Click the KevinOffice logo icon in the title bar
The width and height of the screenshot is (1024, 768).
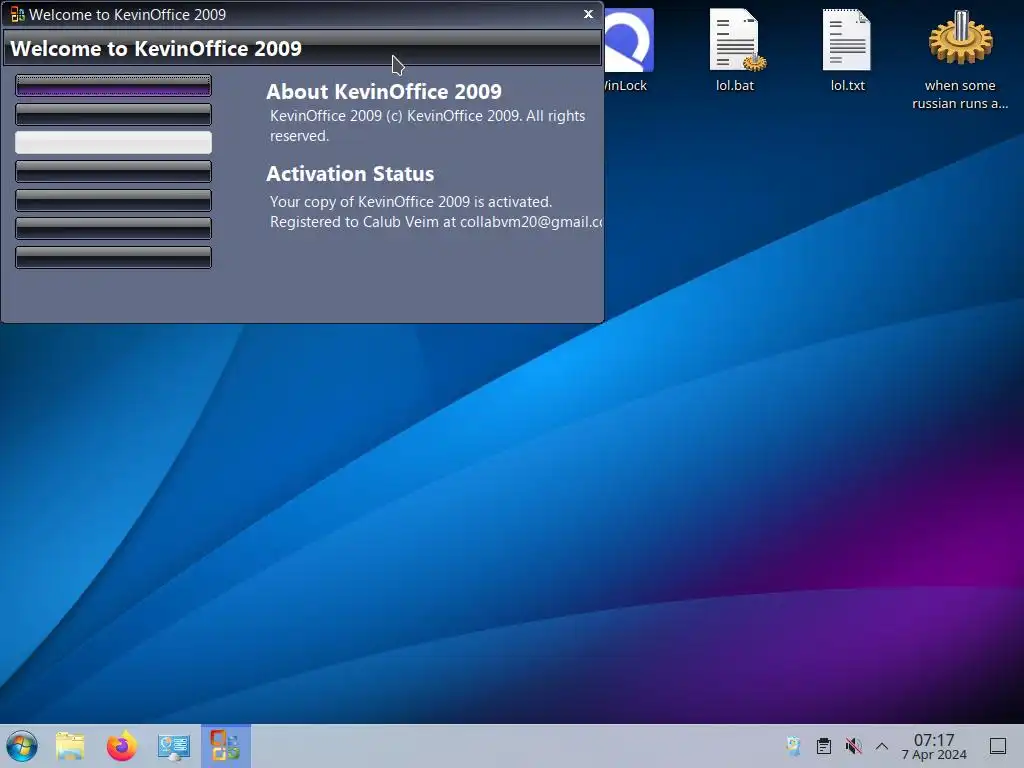[17, 14]
